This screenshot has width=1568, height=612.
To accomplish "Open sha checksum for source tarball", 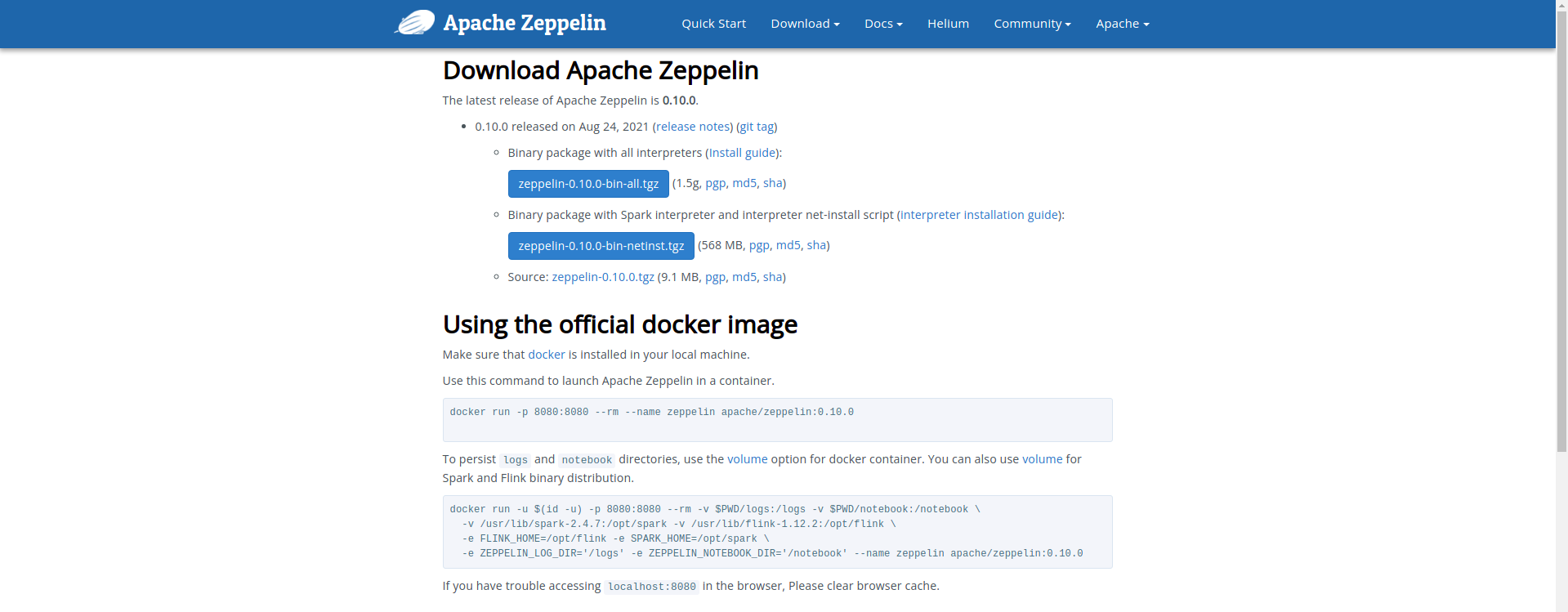I will (772, 277).
